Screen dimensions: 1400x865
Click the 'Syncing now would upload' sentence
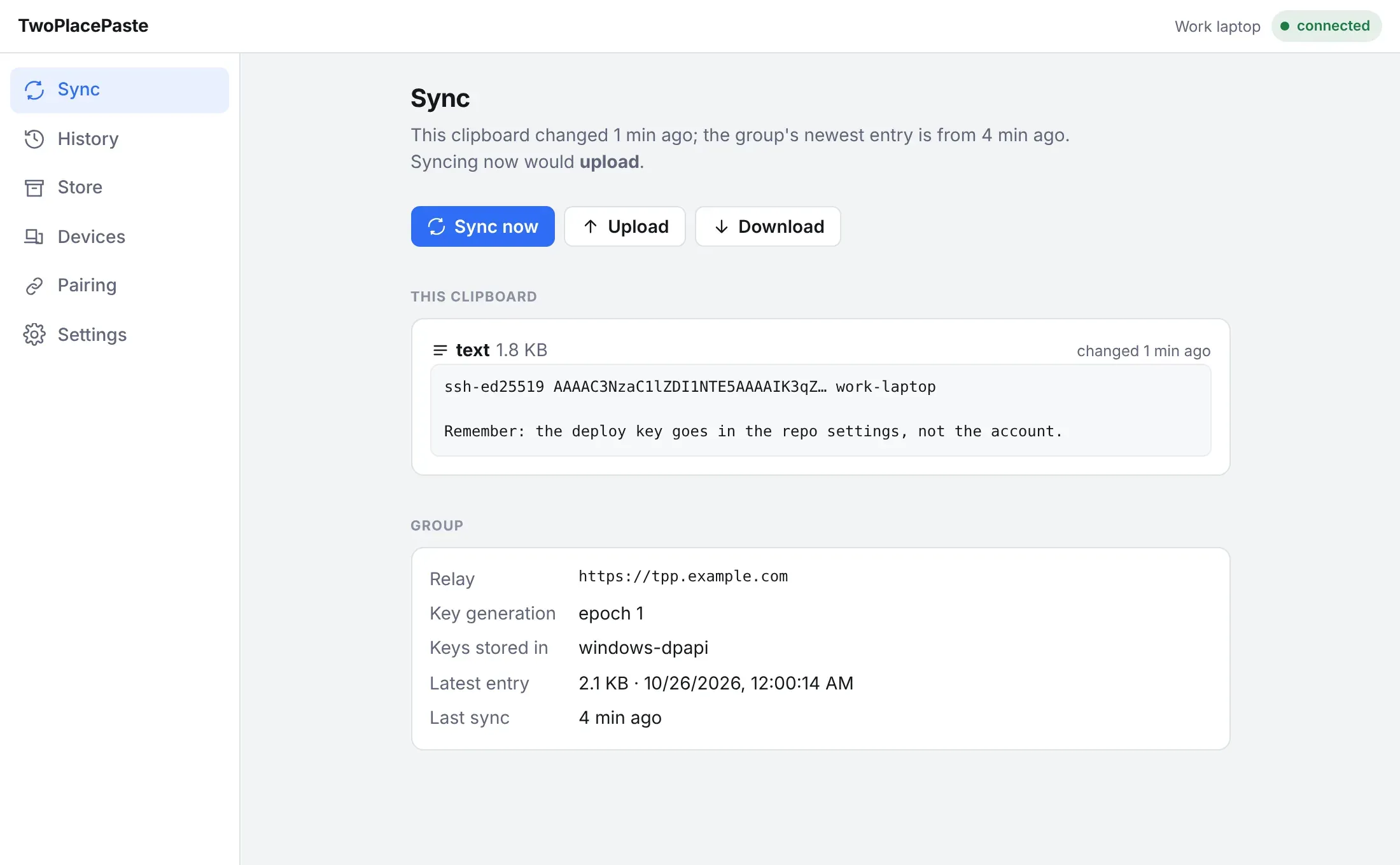pos(528,162)
